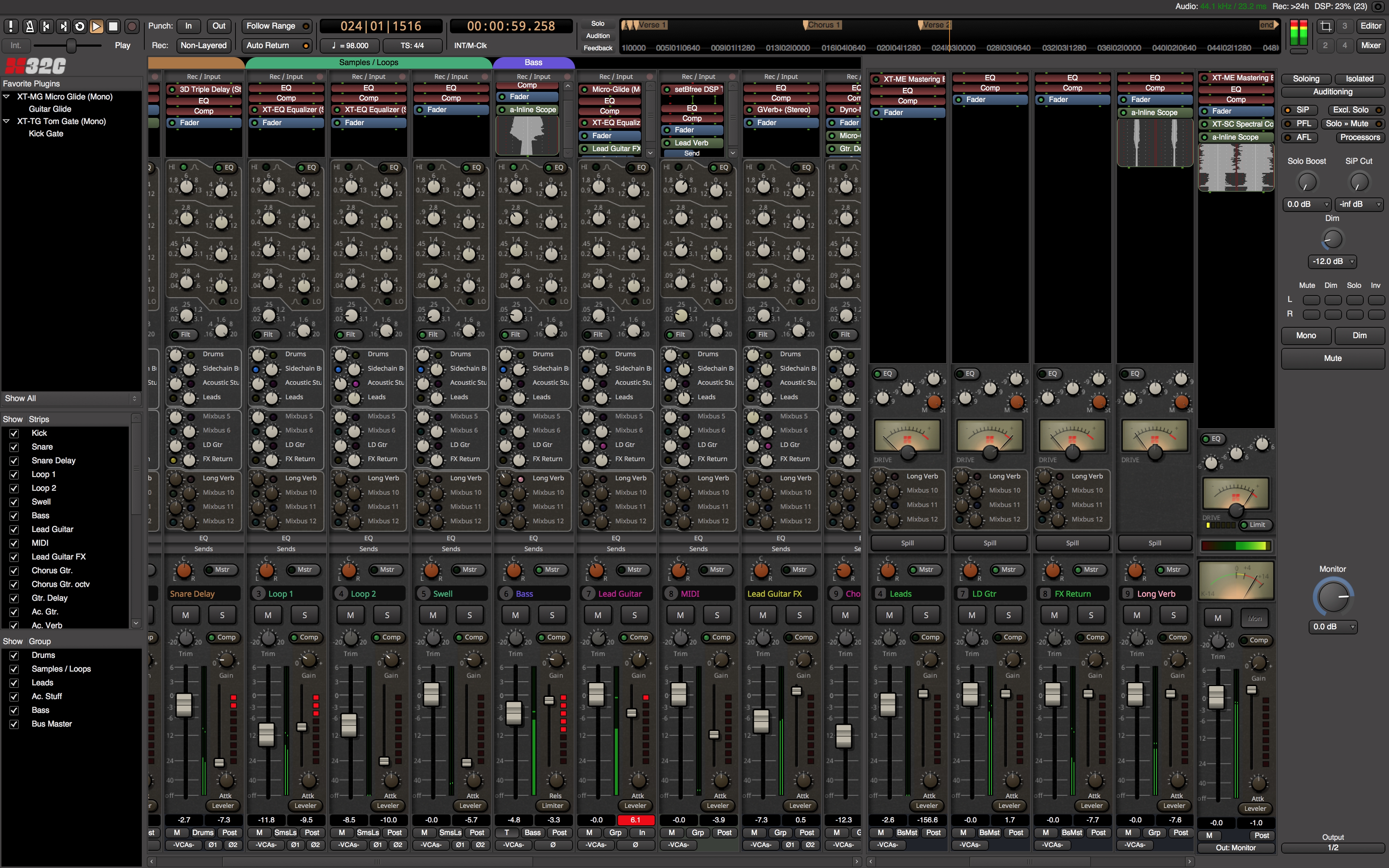This screenshot has height=868, width=1389.
Task: Arm the master Record transport circle
Action: (131, 26)
